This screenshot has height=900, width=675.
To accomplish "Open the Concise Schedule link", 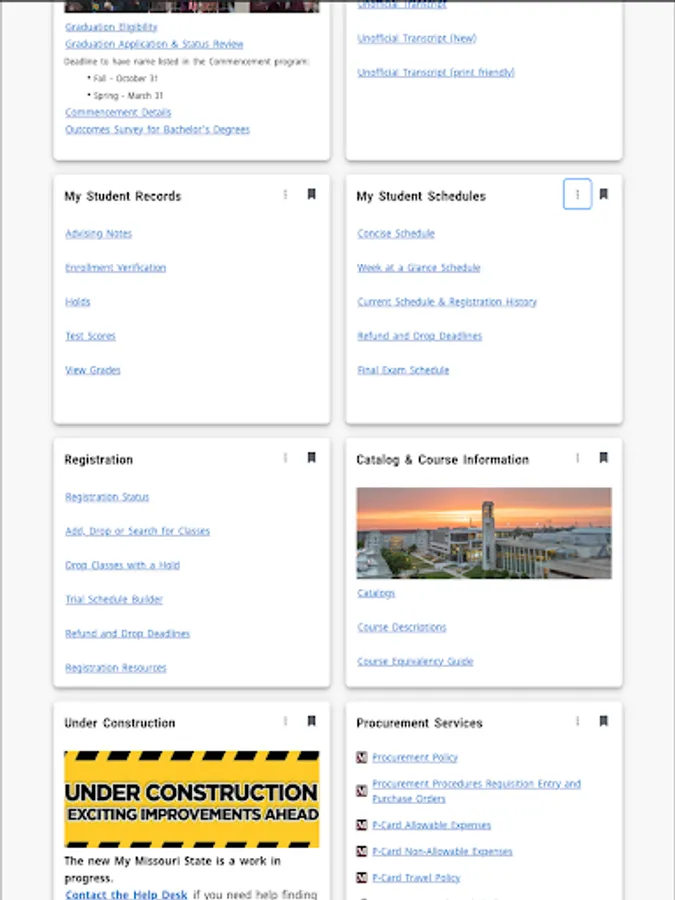I will point(396,234).
